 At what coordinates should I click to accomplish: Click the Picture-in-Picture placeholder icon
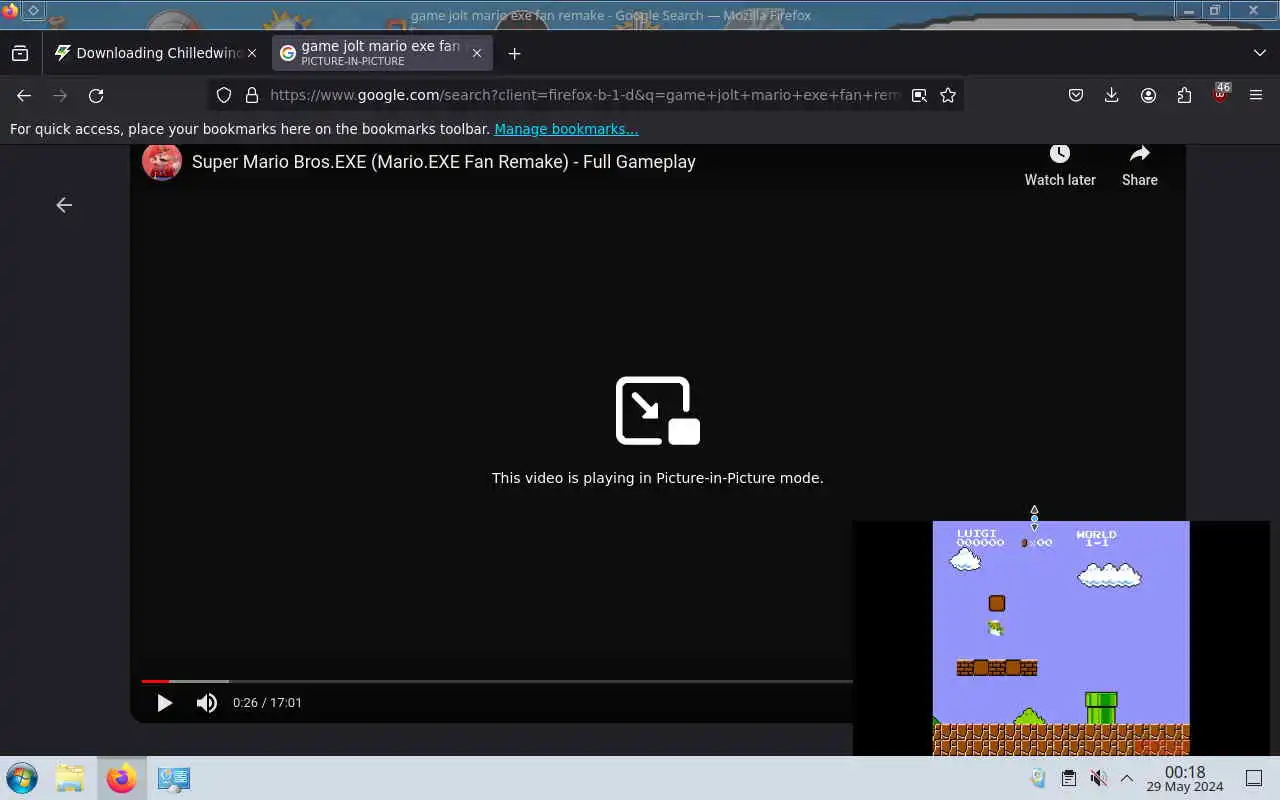[658, 410]
